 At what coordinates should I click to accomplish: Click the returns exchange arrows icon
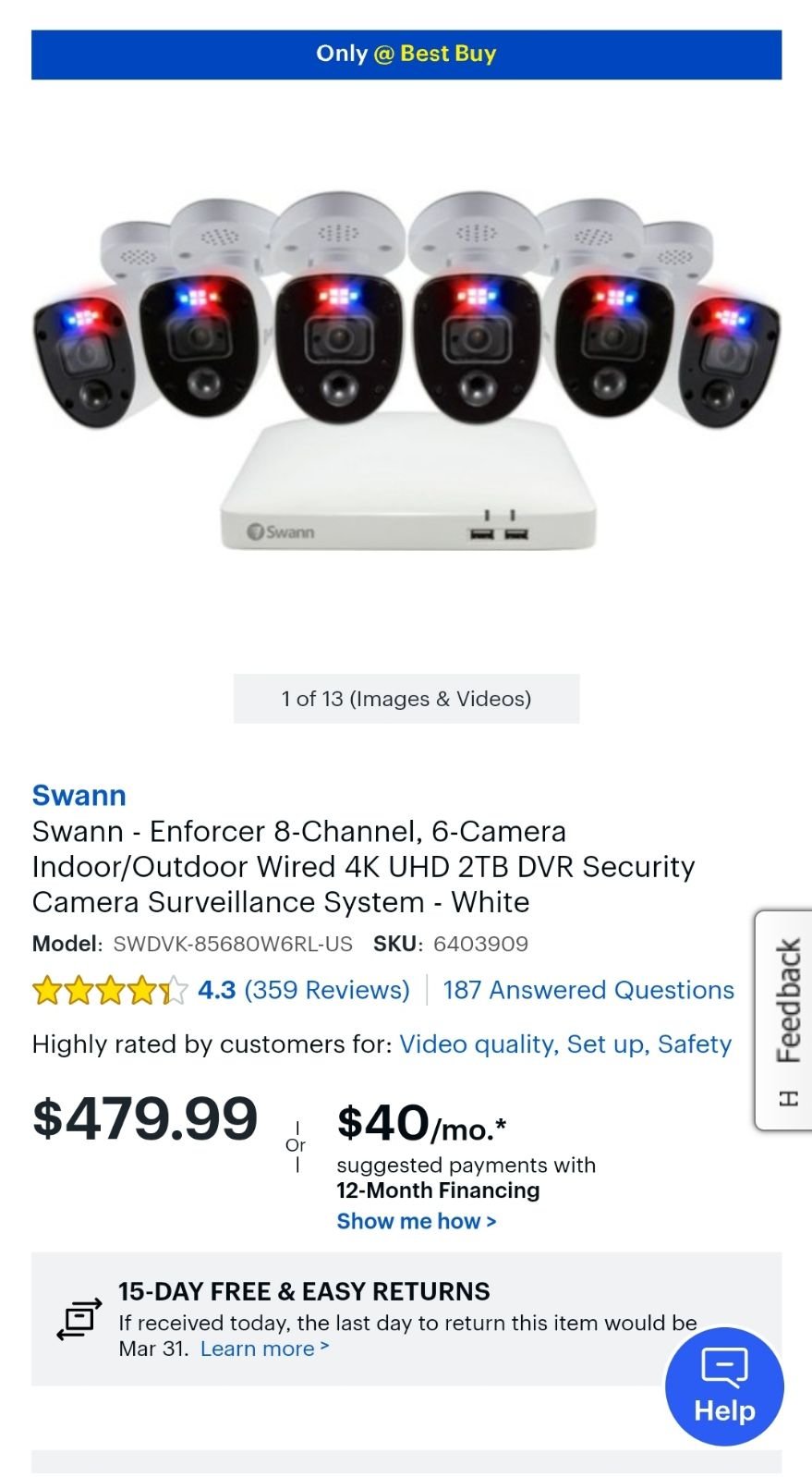pos(79,1319)
